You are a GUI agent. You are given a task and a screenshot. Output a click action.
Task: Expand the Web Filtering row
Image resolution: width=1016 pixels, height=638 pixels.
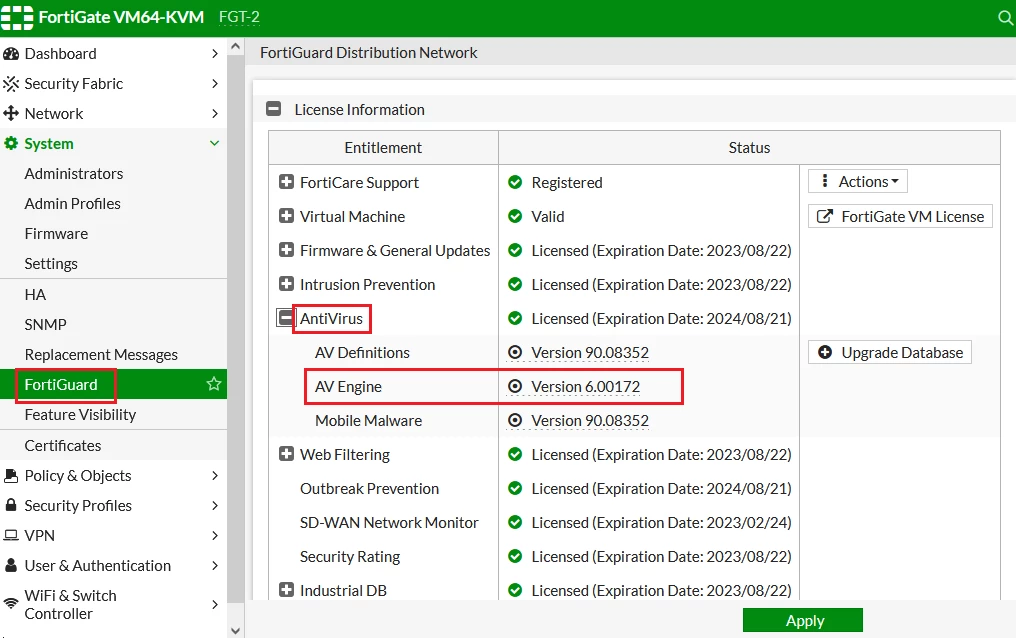click(x=286, y=454)
